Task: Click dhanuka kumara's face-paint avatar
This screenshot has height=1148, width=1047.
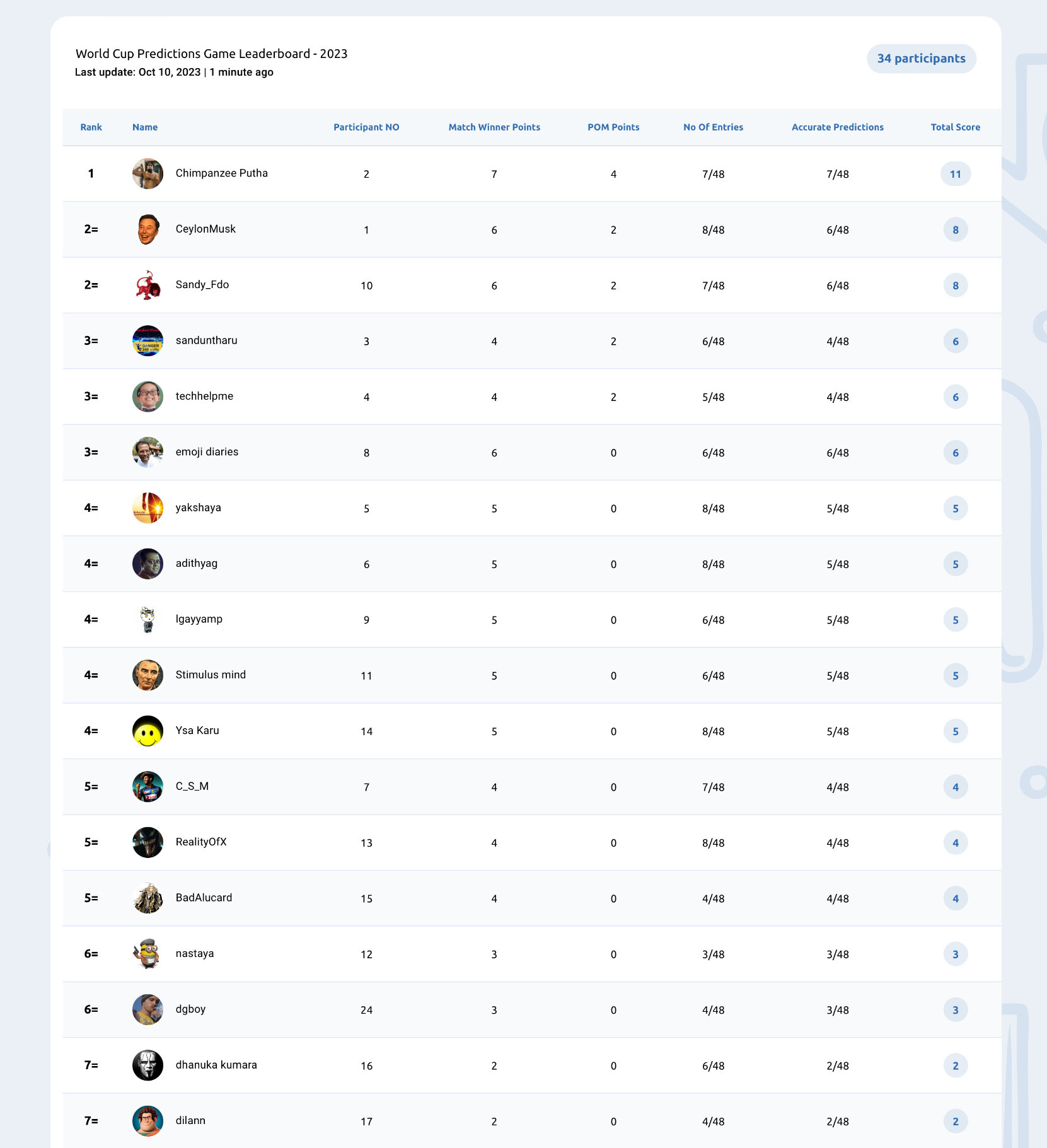Action: [148, 1065]
